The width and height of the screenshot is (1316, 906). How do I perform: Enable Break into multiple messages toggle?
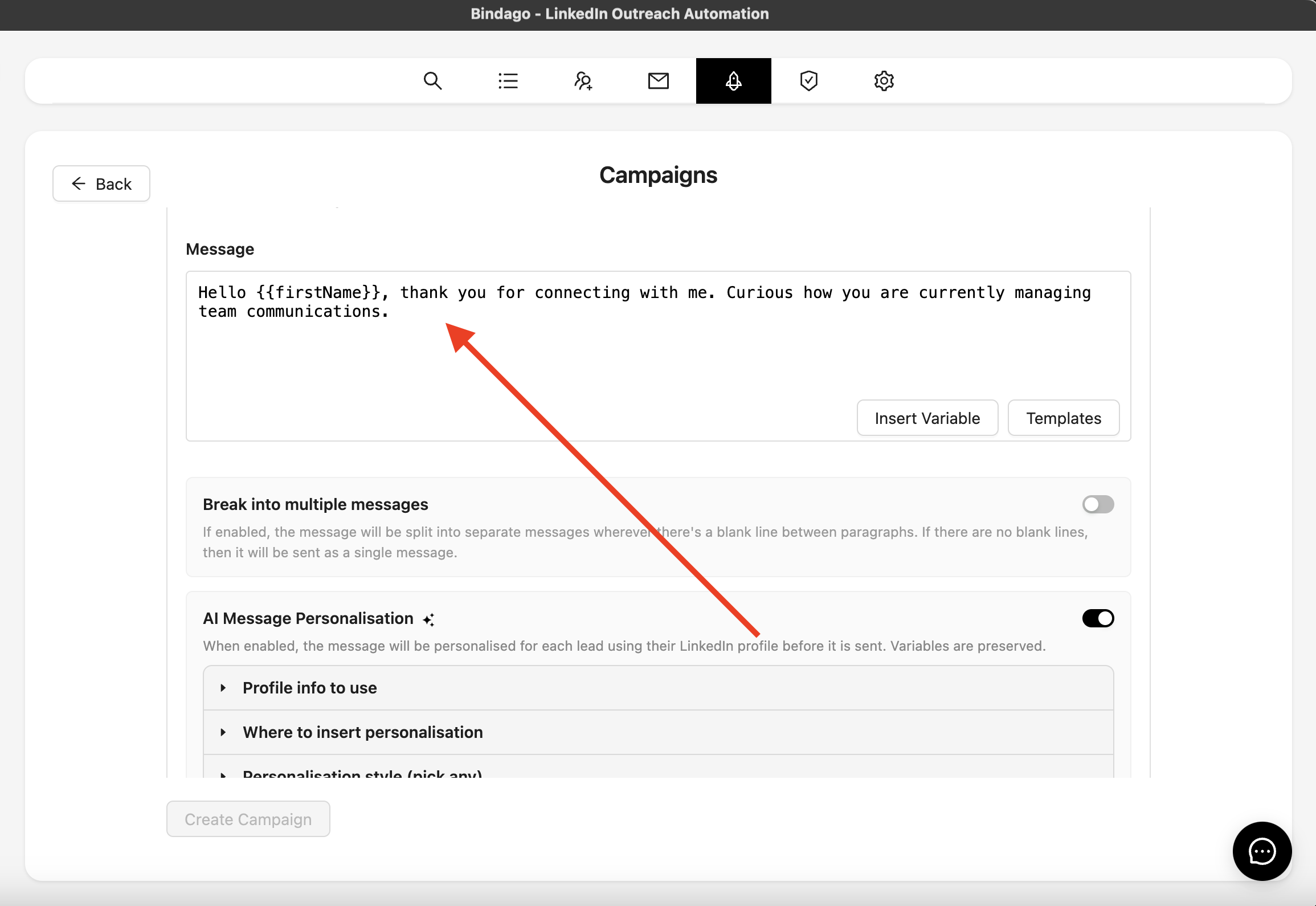coord(1098,504)
